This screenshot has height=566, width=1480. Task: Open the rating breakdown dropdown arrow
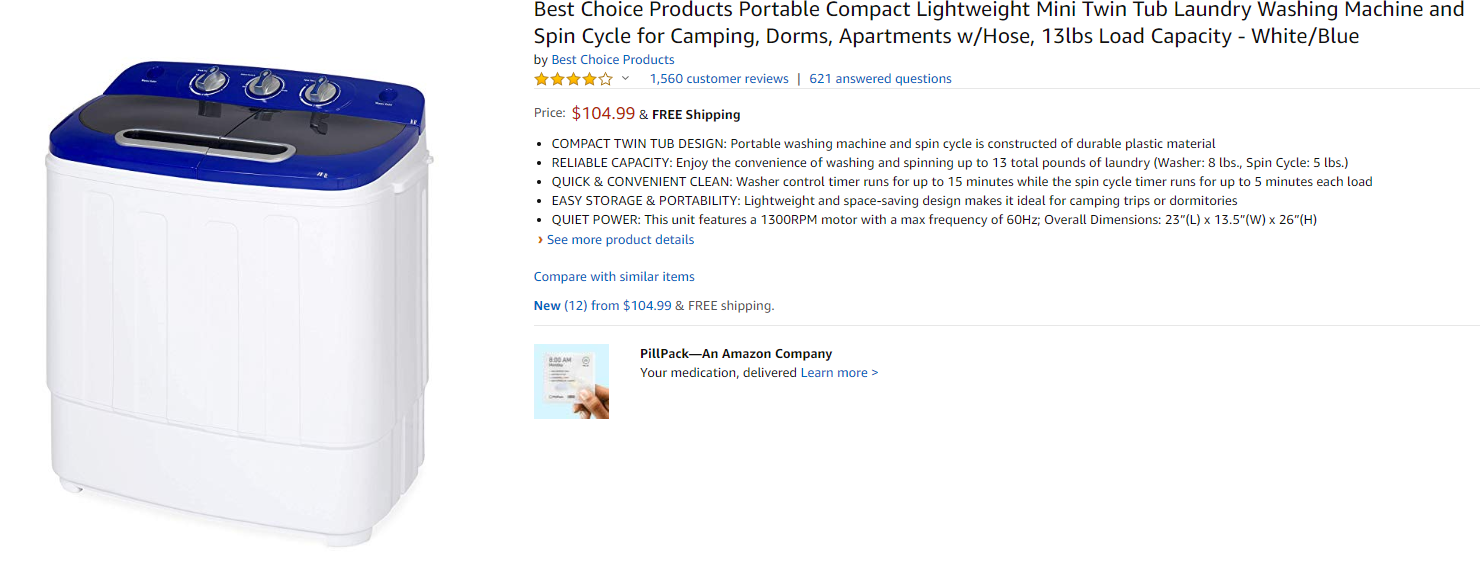click(x=626, y=79)
